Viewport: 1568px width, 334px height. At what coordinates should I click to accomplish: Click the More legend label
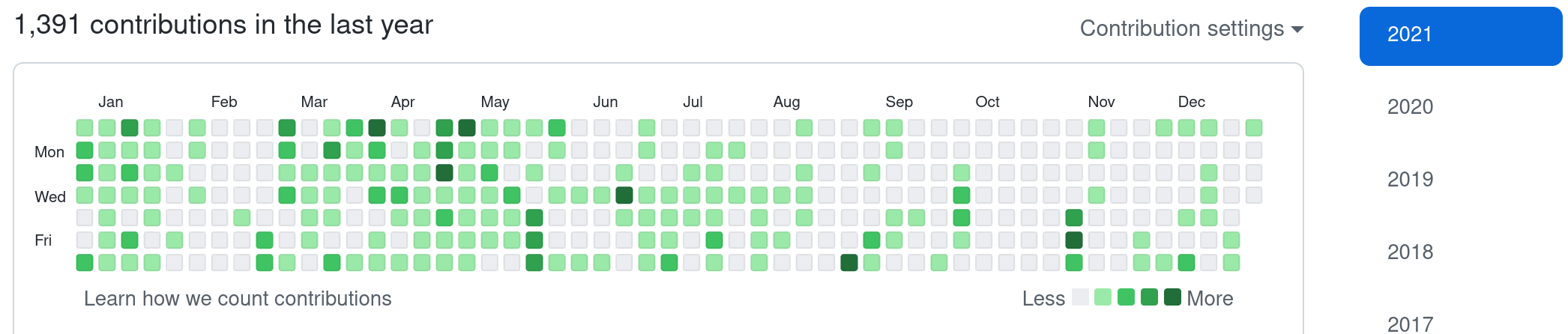point(1210,299)
